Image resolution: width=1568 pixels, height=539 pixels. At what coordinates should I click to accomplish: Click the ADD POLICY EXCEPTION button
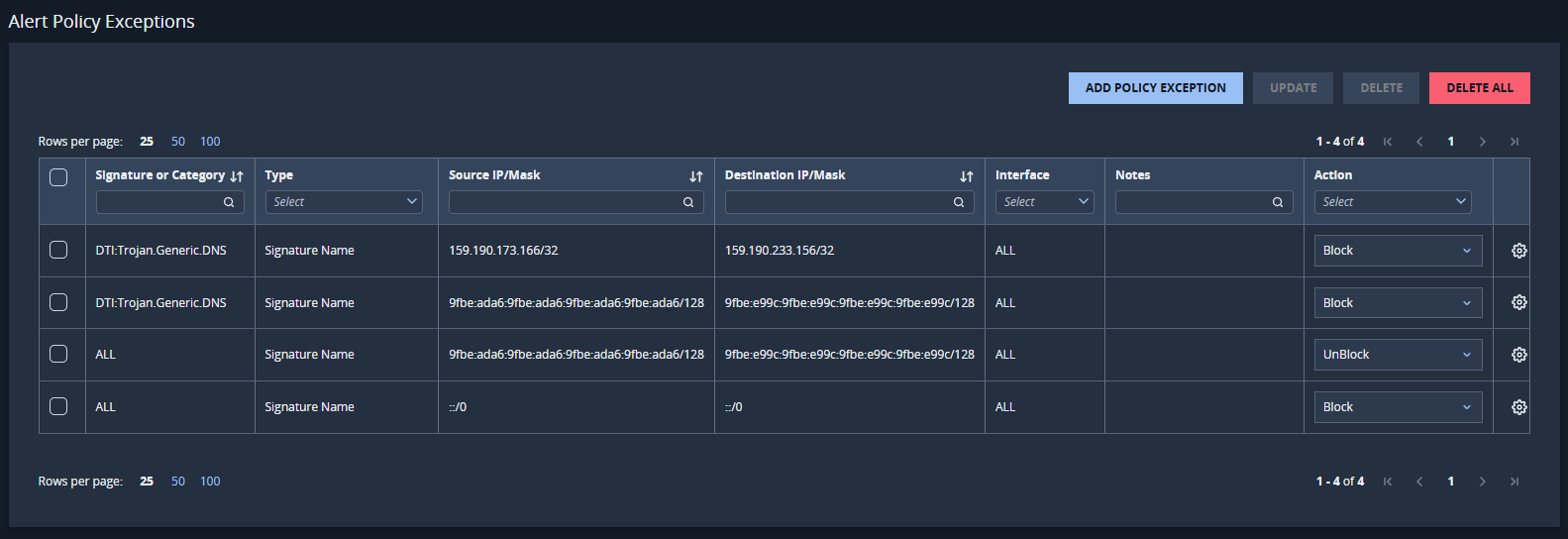[x=1155, y=88]
